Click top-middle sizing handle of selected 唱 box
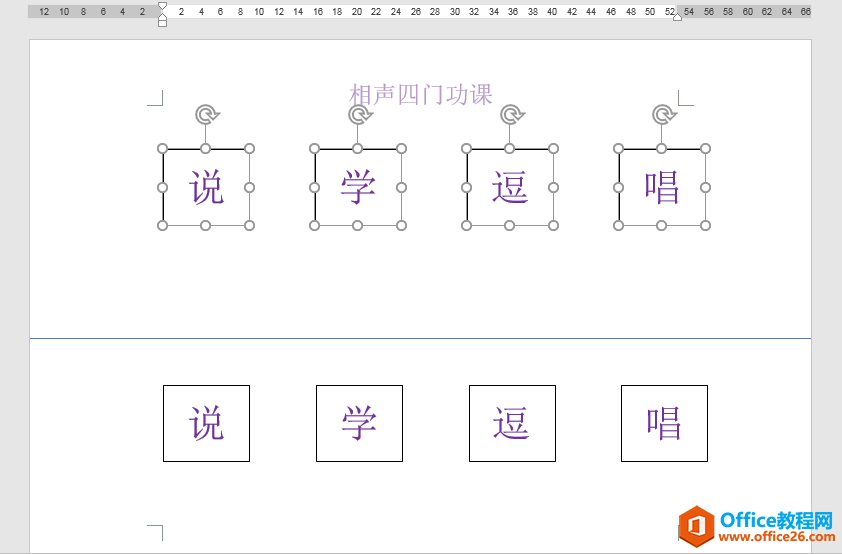842x554 pixels. click(662, 149)
